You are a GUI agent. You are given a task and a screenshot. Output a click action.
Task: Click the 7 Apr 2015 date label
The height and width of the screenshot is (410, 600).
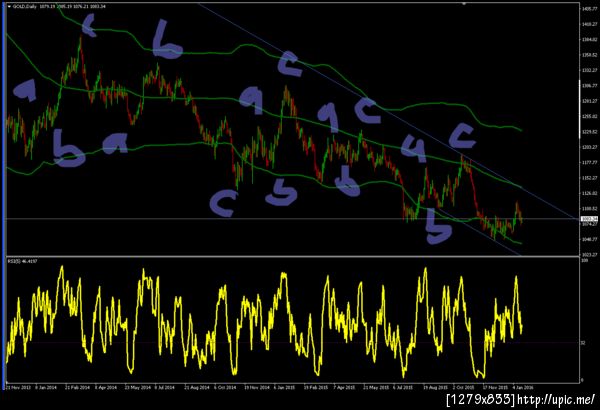tap(344, 387)
